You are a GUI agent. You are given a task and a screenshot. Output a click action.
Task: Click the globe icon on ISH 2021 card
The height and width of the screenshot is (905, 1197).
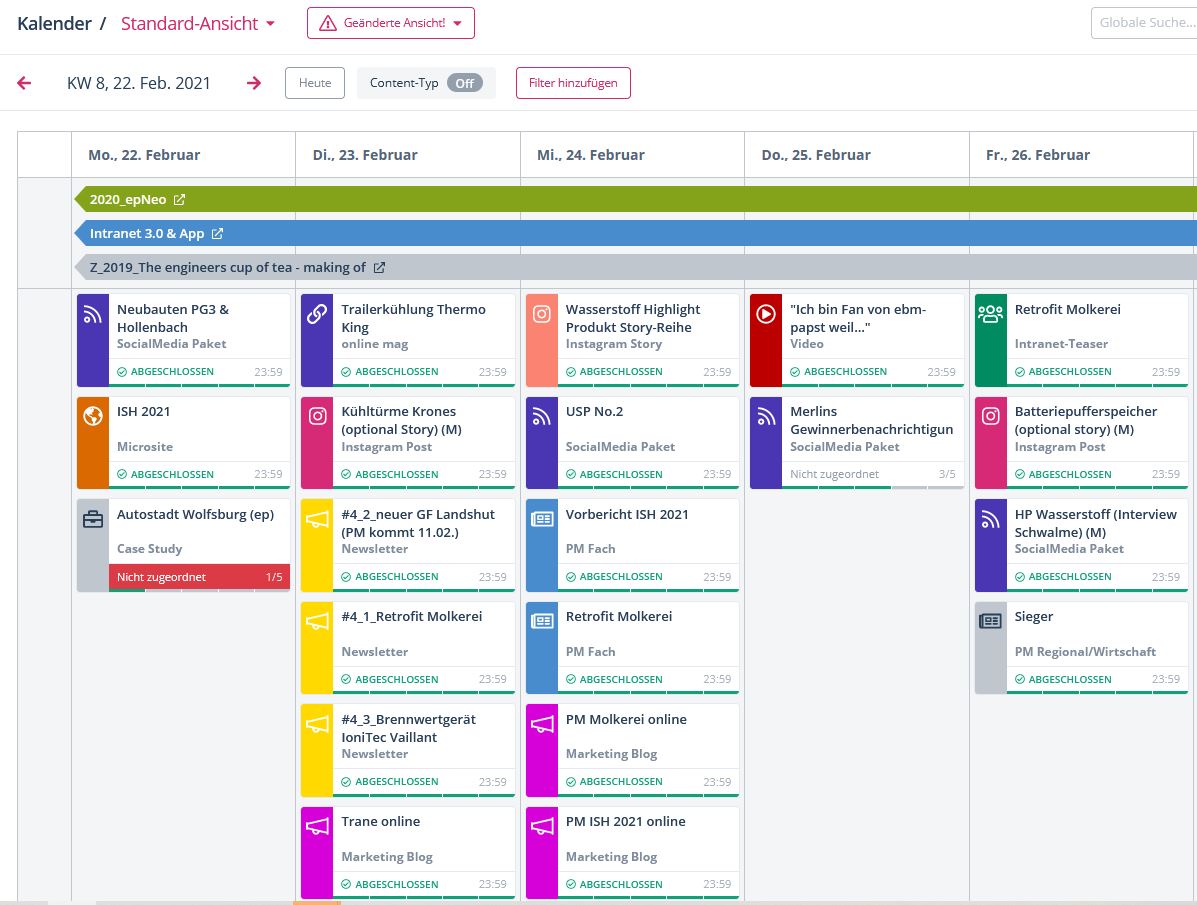tap(93, 417)
